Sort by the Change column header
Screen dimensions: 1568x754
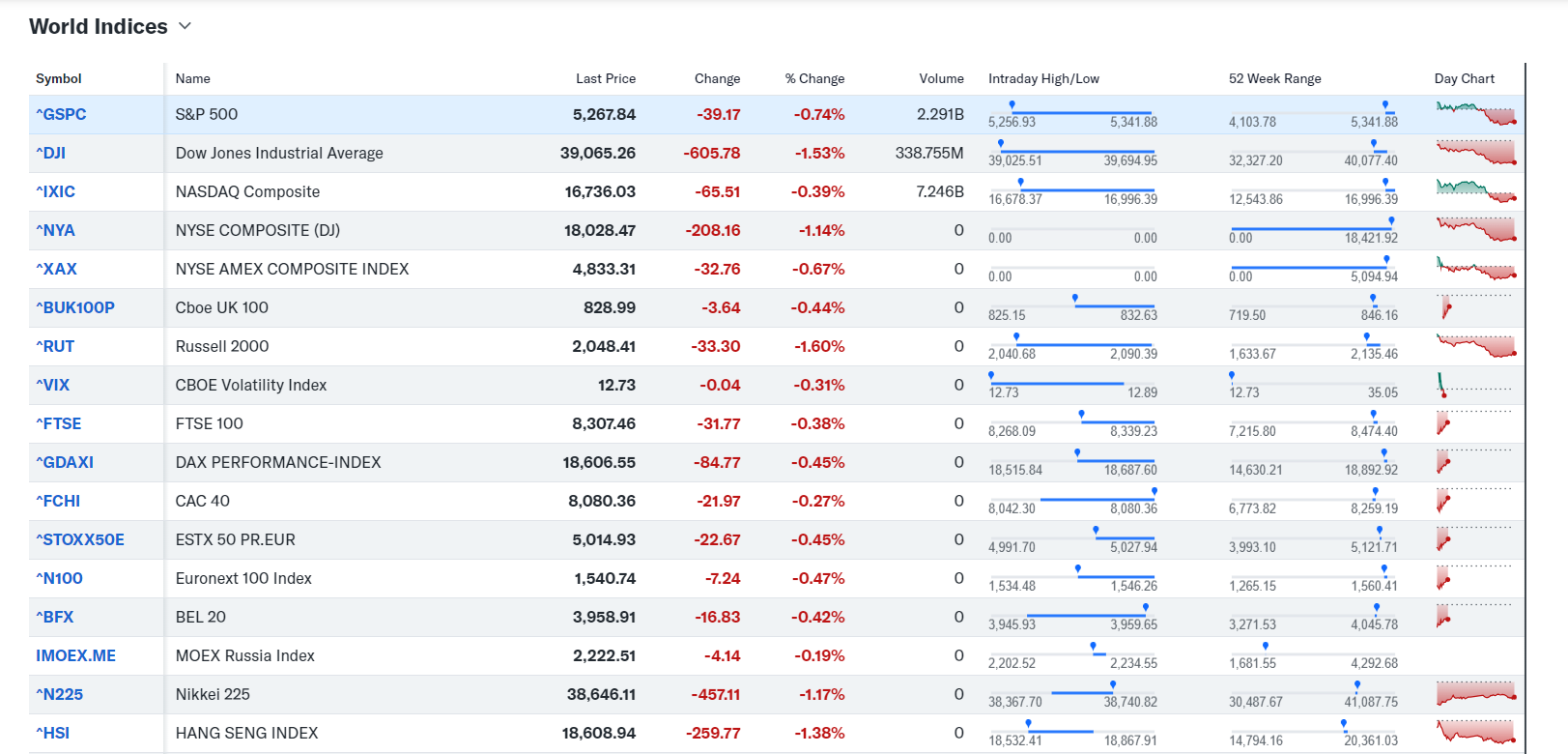click(718, 78)
